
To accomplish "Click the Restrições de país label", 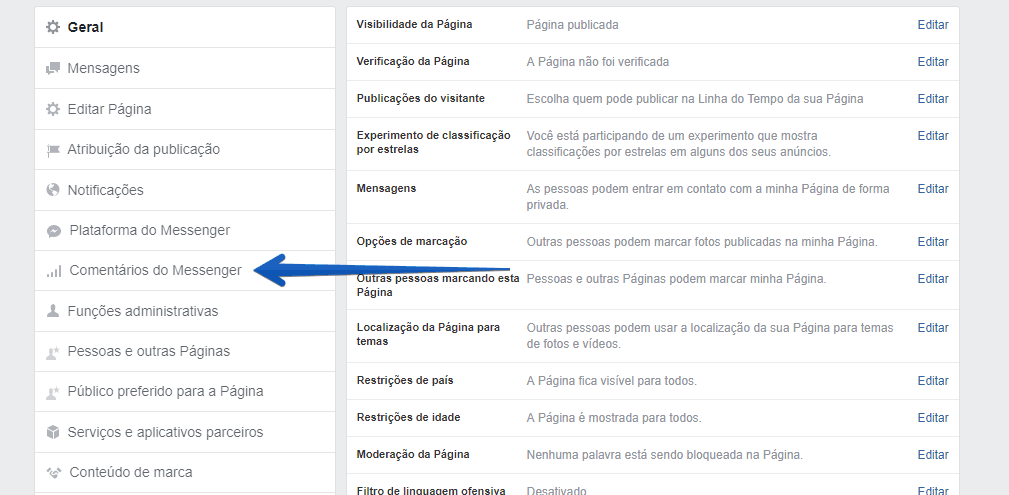I will (x=405, y=380).
